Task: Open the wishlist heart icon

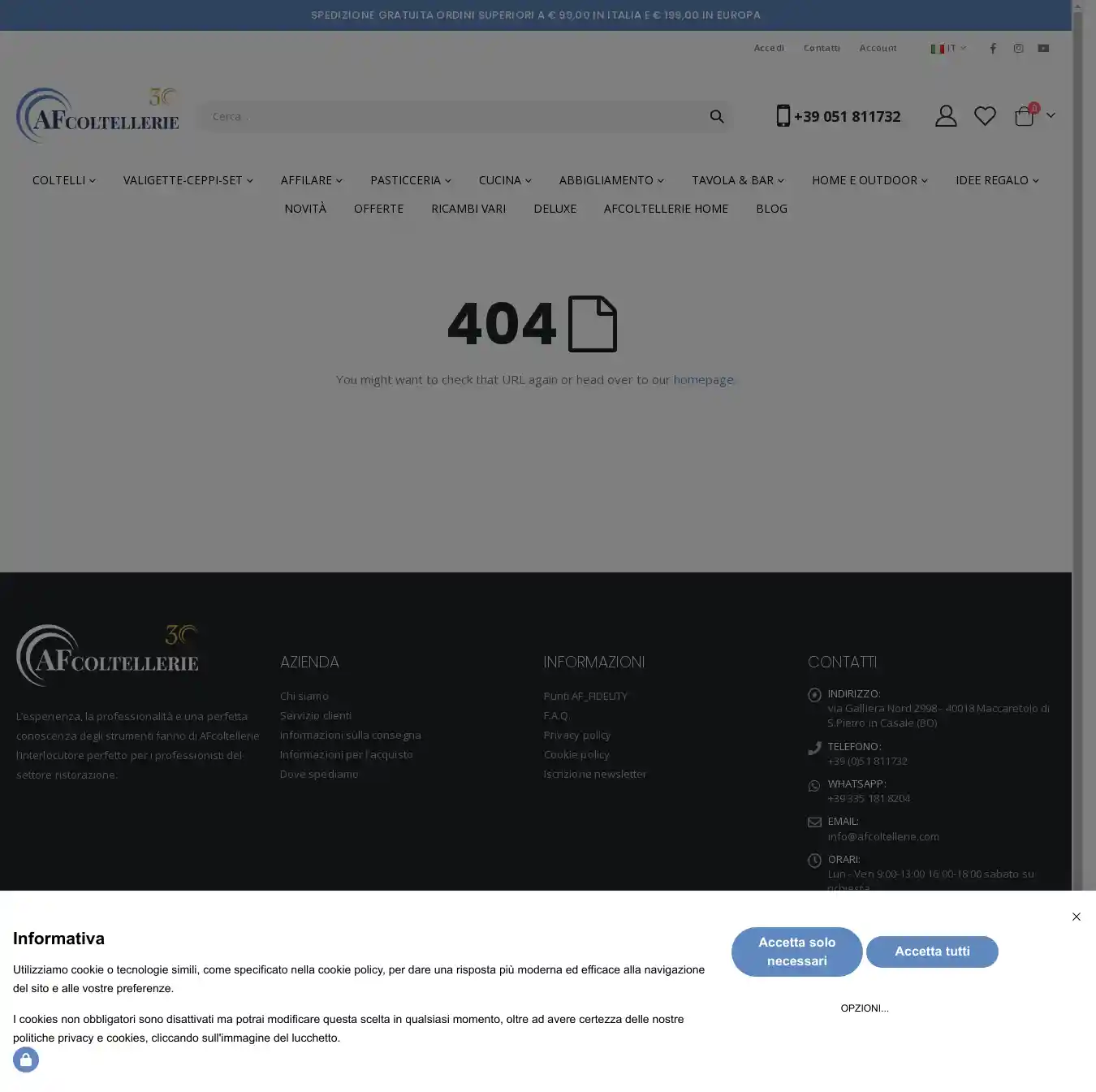Action: (x=985, y=116)
